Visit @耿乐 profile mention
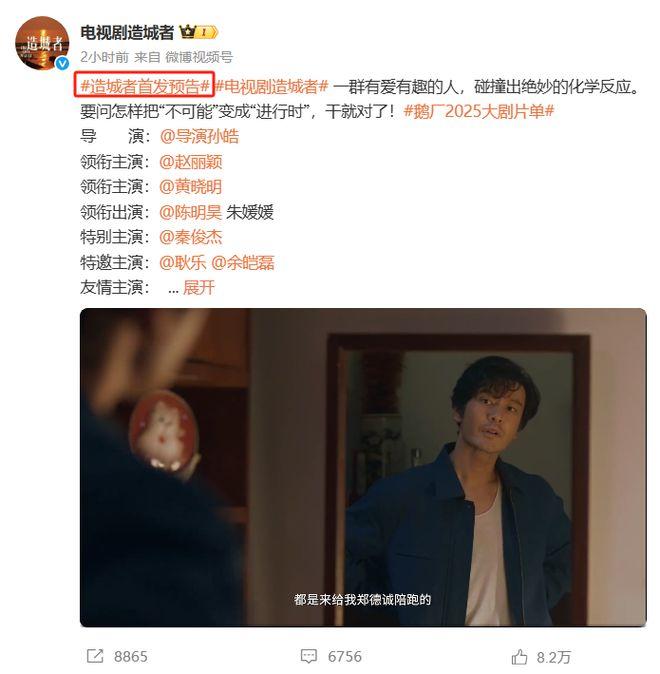The width and height of the screenshot is (660, 674). pos(183,263)
